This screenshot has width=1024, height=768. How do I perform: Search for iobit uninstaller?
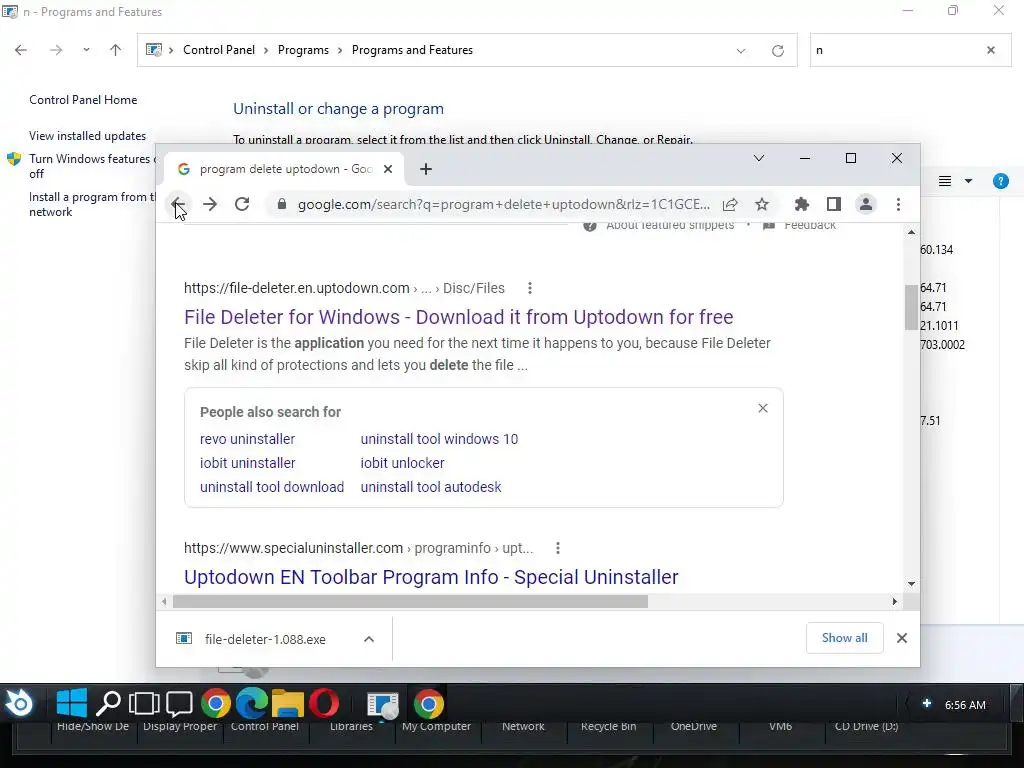(248, 463)
